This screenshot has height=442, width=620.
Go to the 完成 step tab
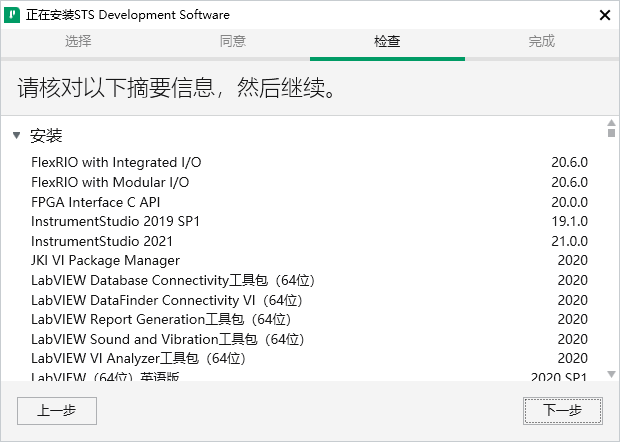coord(542,41)
